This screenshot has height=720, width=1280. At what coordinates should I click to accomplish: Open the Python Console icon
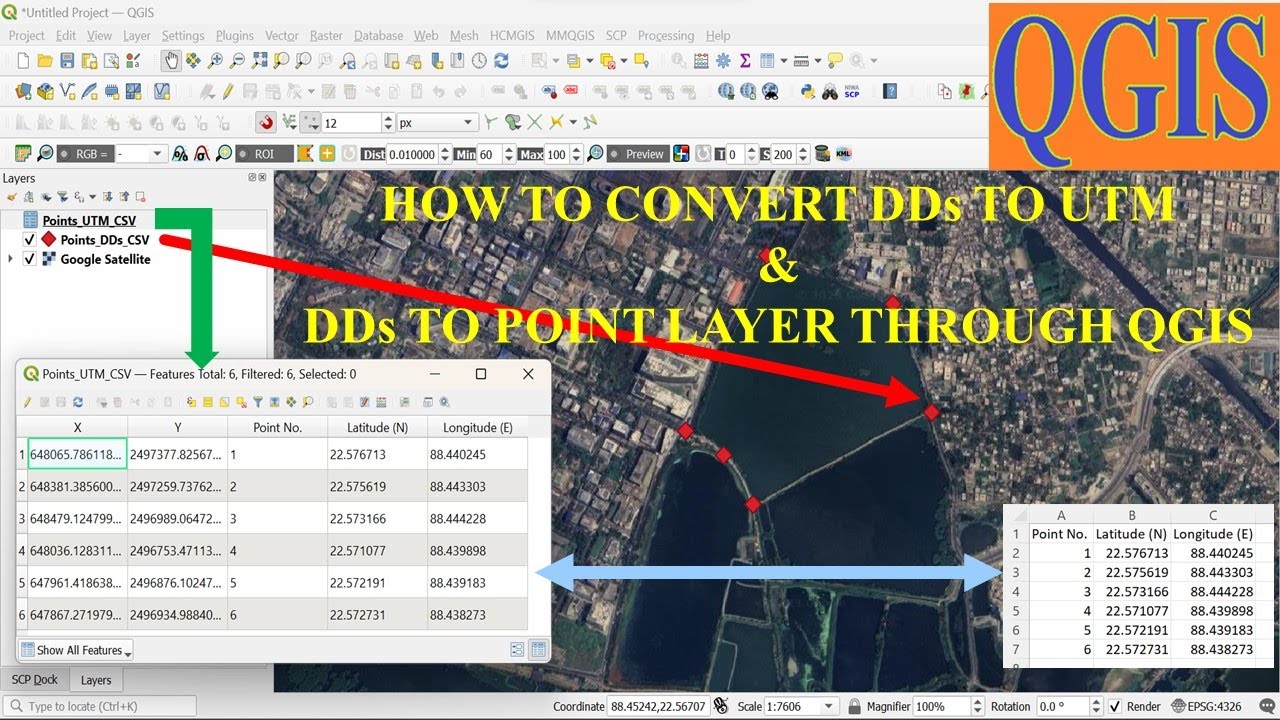(808, 91)
